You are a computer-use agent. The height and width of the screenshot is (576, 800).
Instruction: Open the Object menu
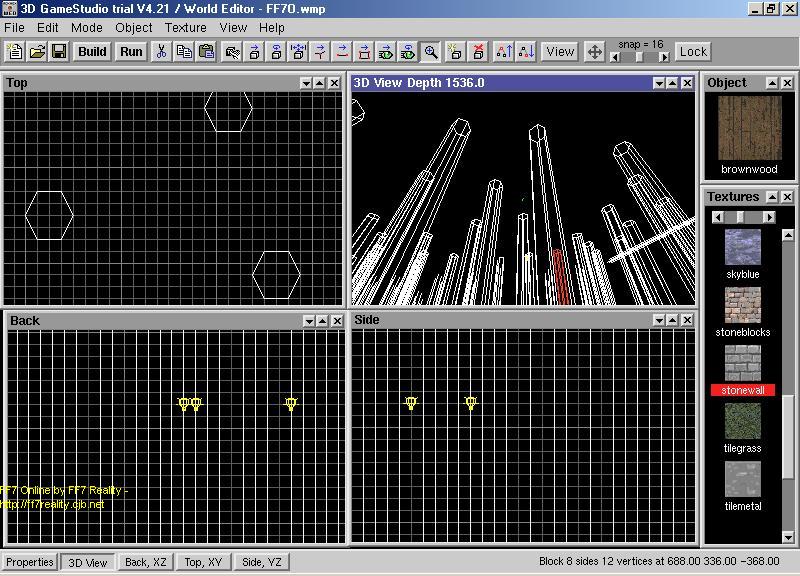point(134,28)
